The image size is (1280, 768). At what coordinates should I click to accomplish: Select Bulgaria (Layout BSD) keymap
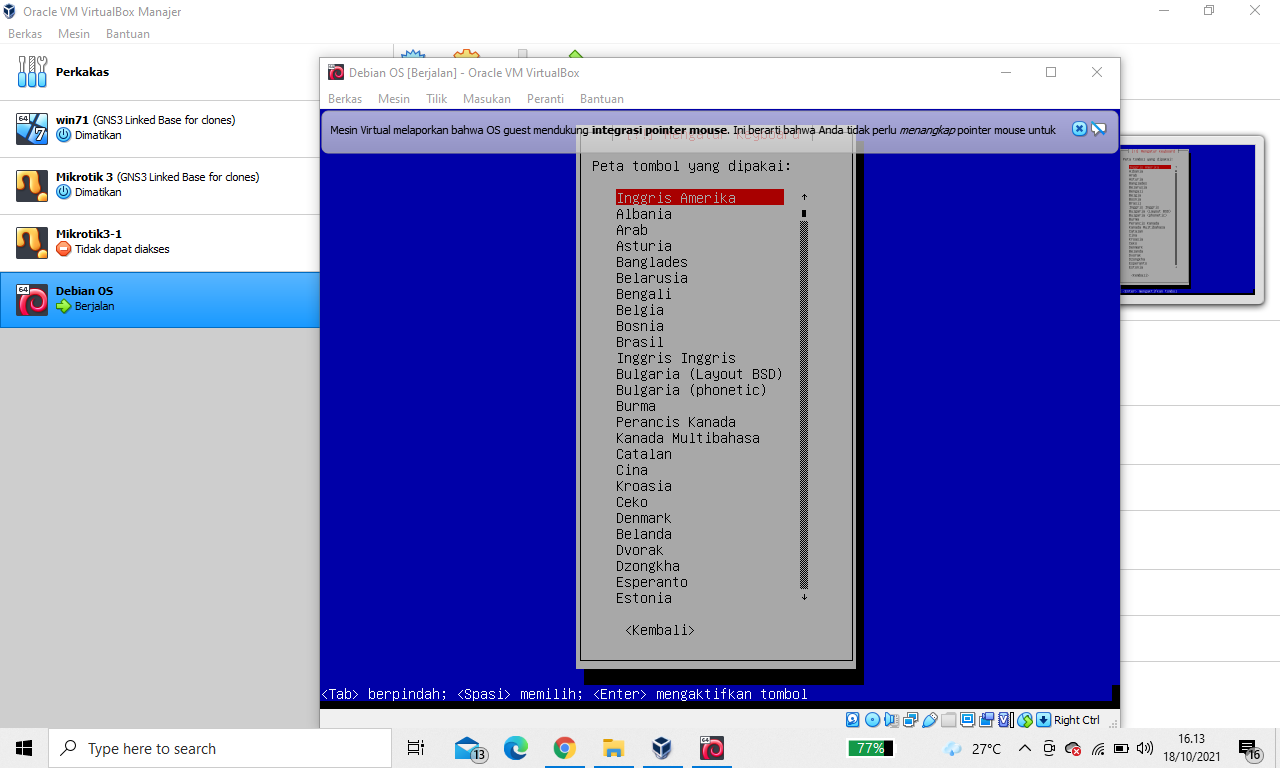pos(699,374)
